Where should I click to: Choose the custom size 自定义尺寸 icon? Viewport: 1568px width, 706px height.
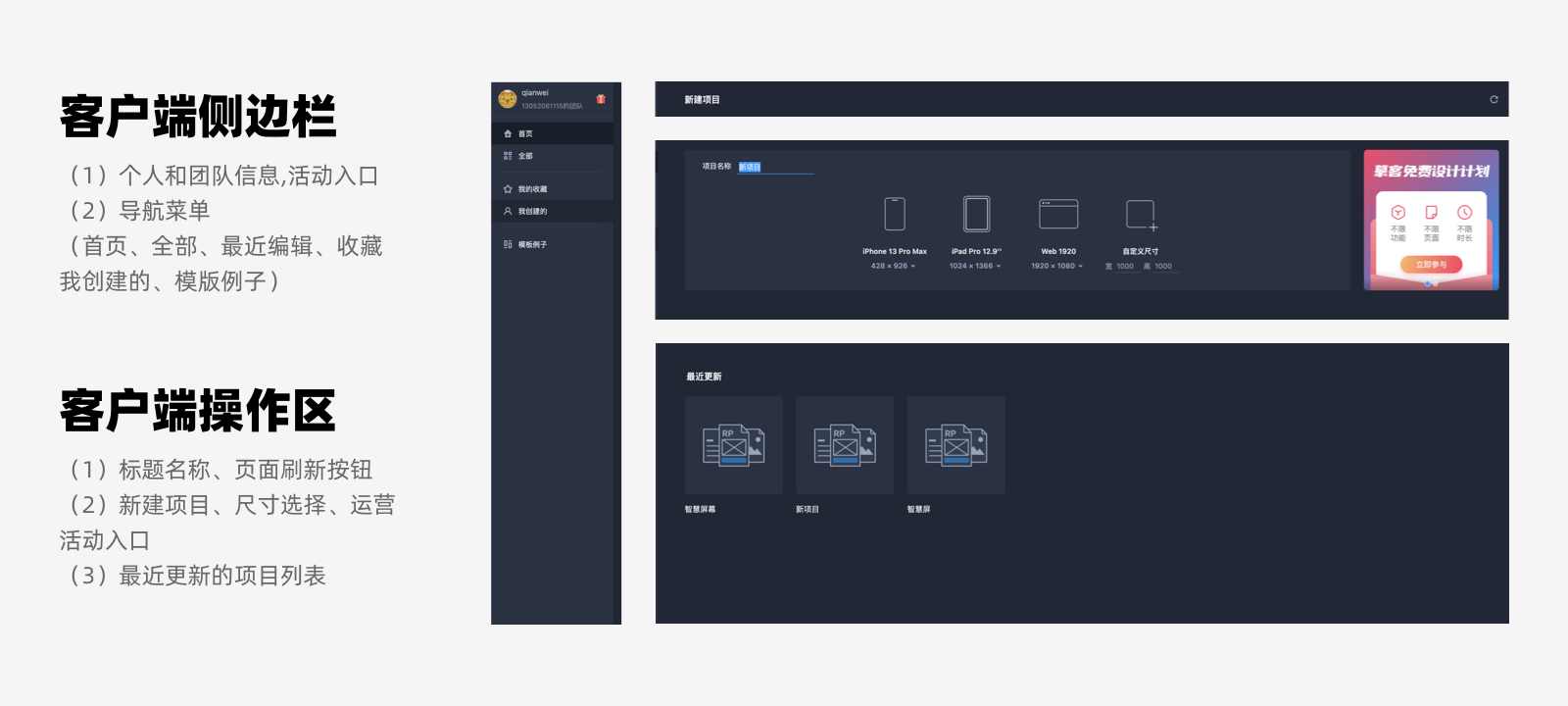coord(1142,215)
